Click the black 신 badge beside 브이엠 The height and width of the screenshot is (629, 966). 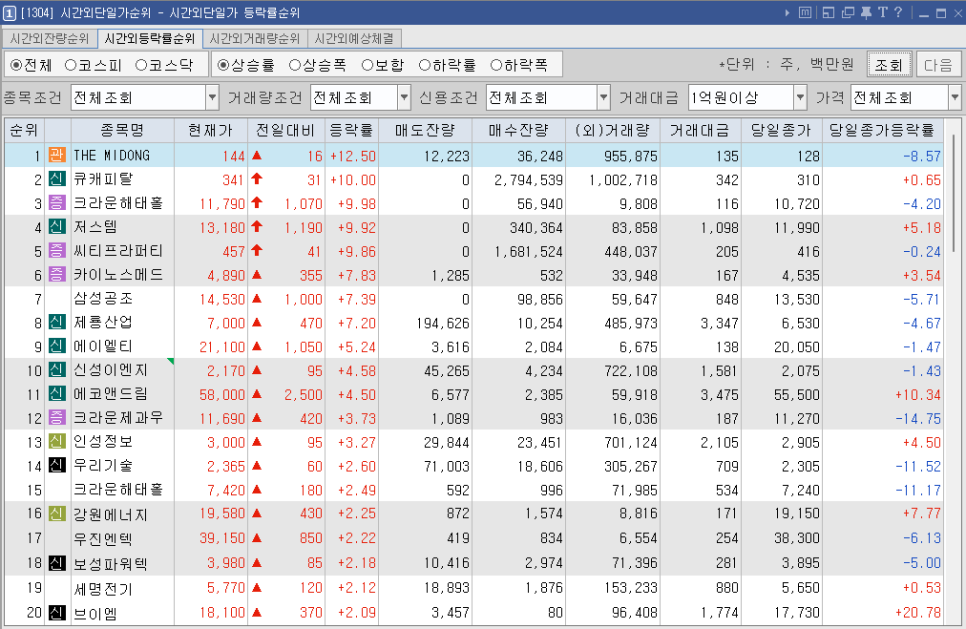(57, 612)
